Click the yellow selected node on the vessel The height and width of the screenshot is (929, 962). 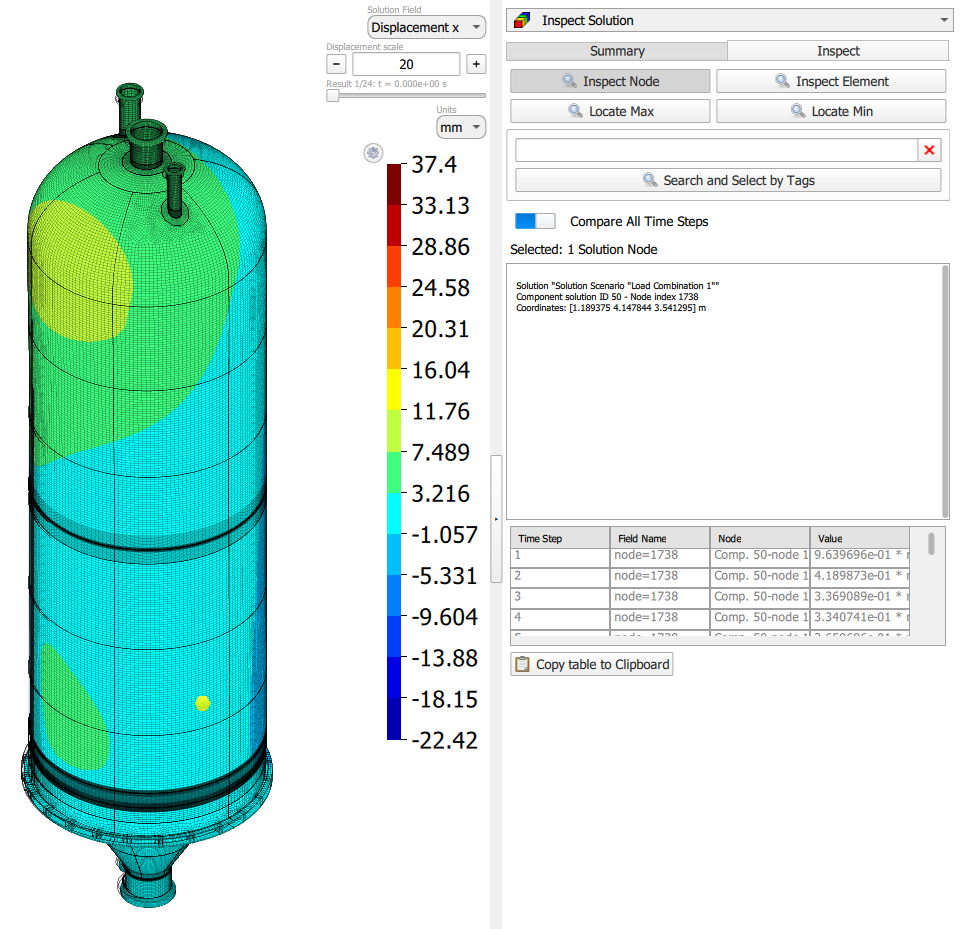[x=202, y=703]
